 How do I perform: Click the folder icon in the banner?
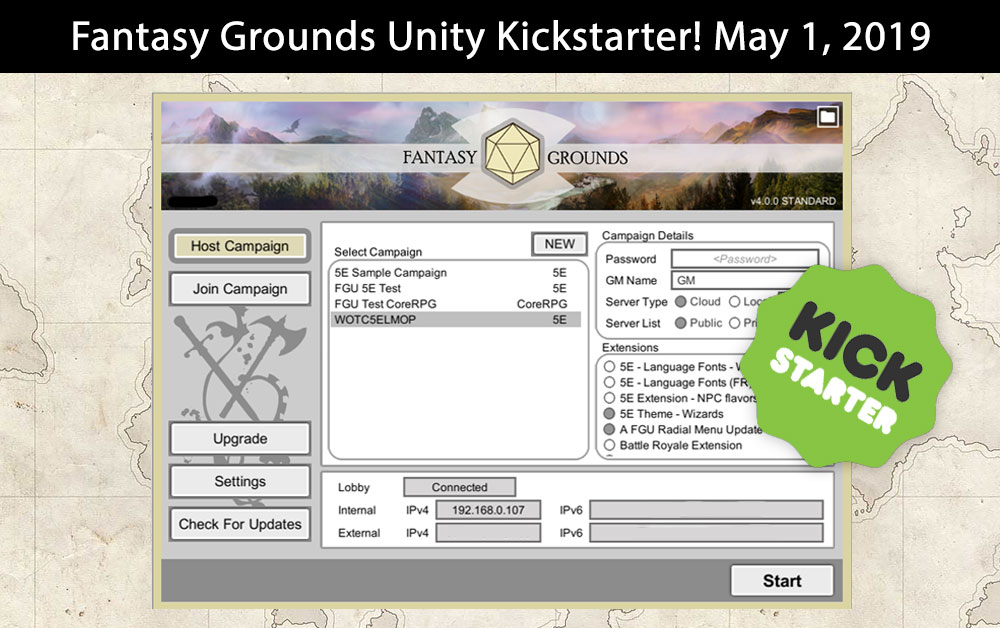[x=827, y=118]
